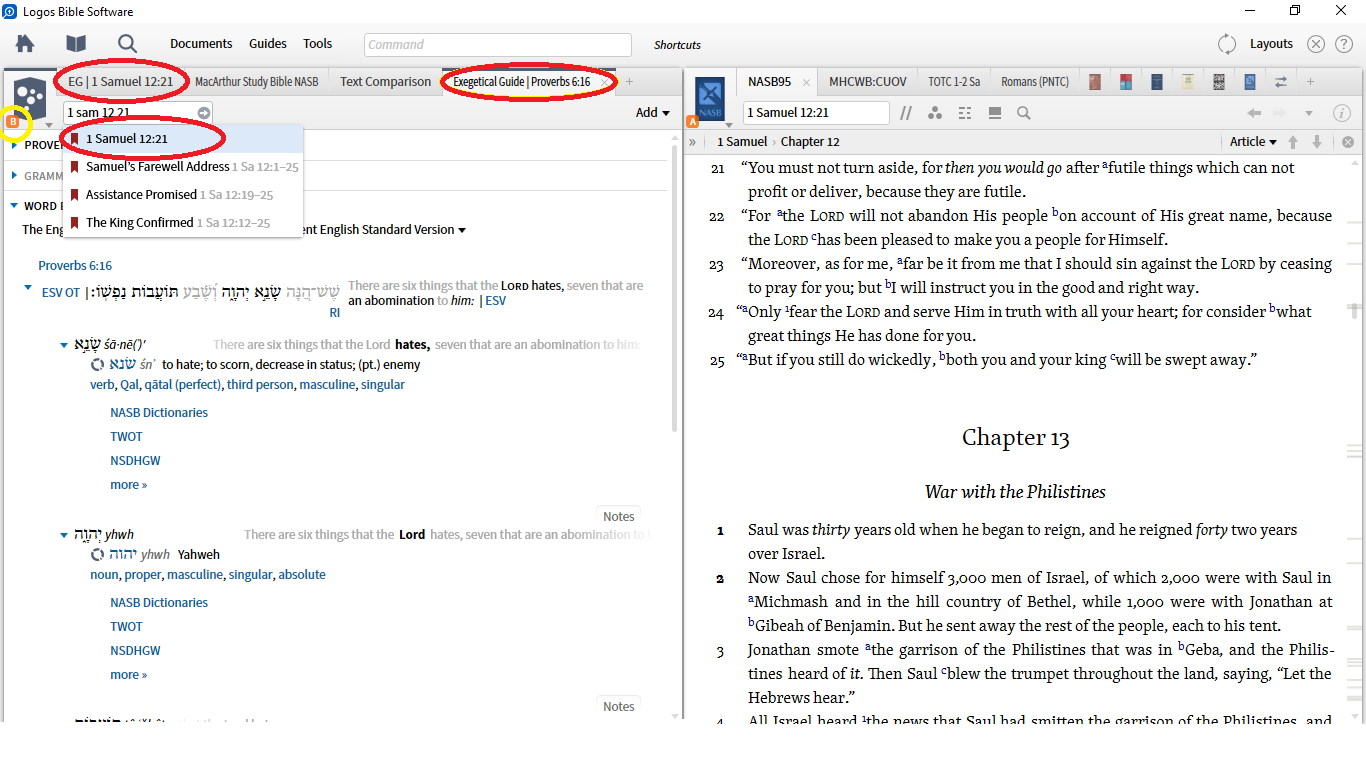
Task: Switch to the TOTC 1-2 Sa tab
Action: 954,82
